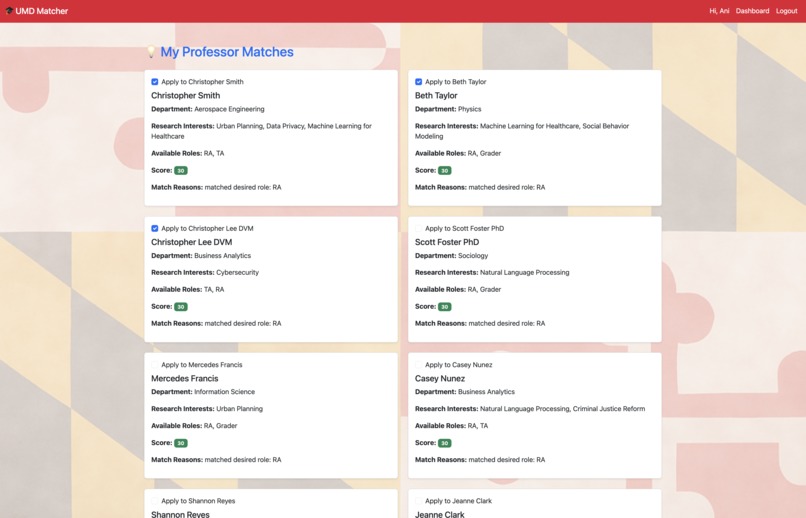
Task: Click 'Department: Information Science' text
Action: coord(203,392)
